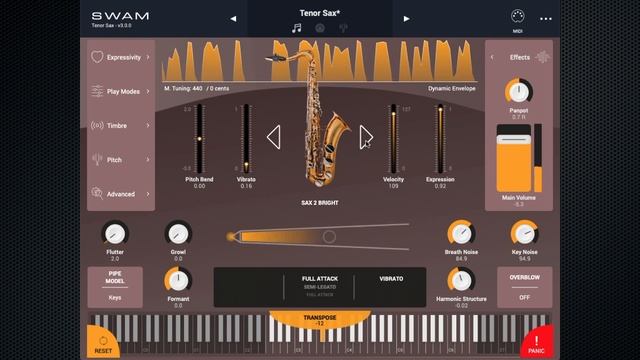Adjust the Flutter knob
Viewport: 640px width, 360px height.
(x=115, y=234)
